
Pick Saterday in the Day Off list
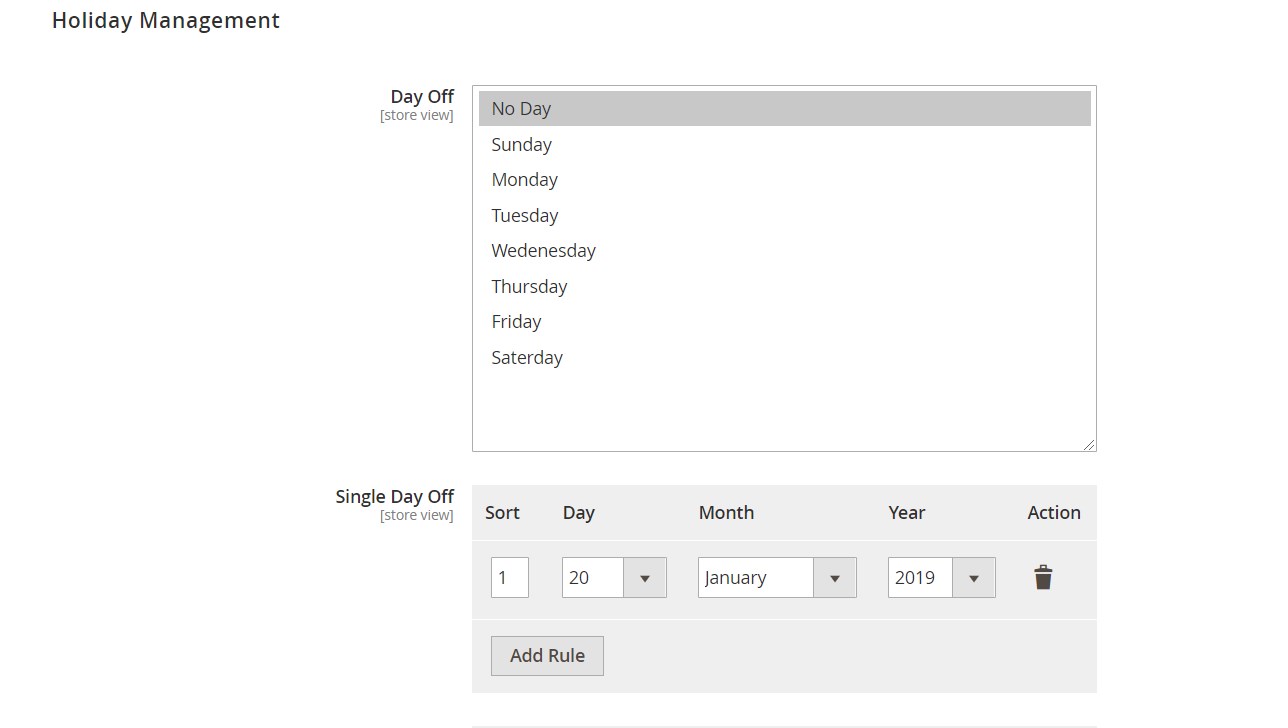click(x=784, y=358)
